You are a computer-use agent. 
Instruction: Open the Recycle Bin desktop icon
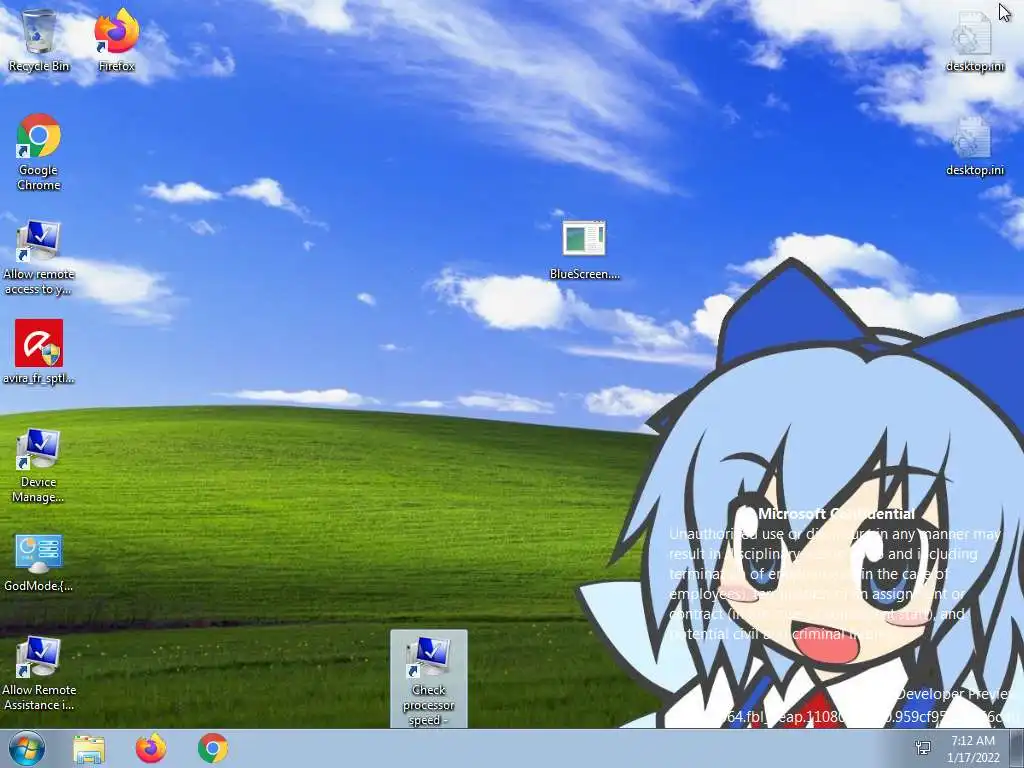point(39,40)
